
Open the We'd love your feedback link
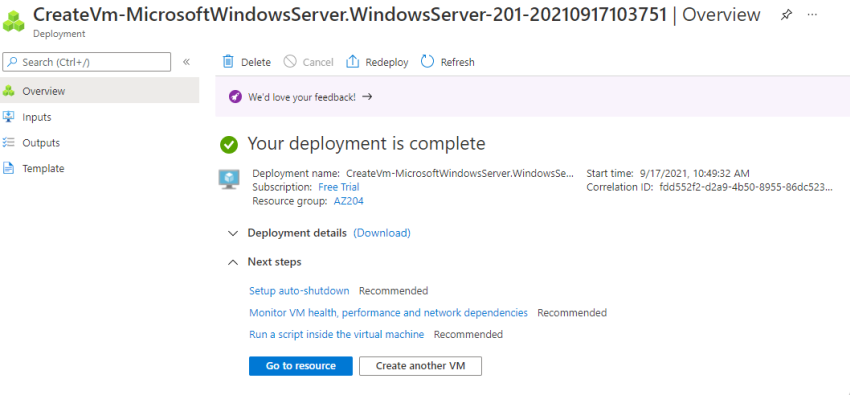pyautogui.click(x=302, y=97)
